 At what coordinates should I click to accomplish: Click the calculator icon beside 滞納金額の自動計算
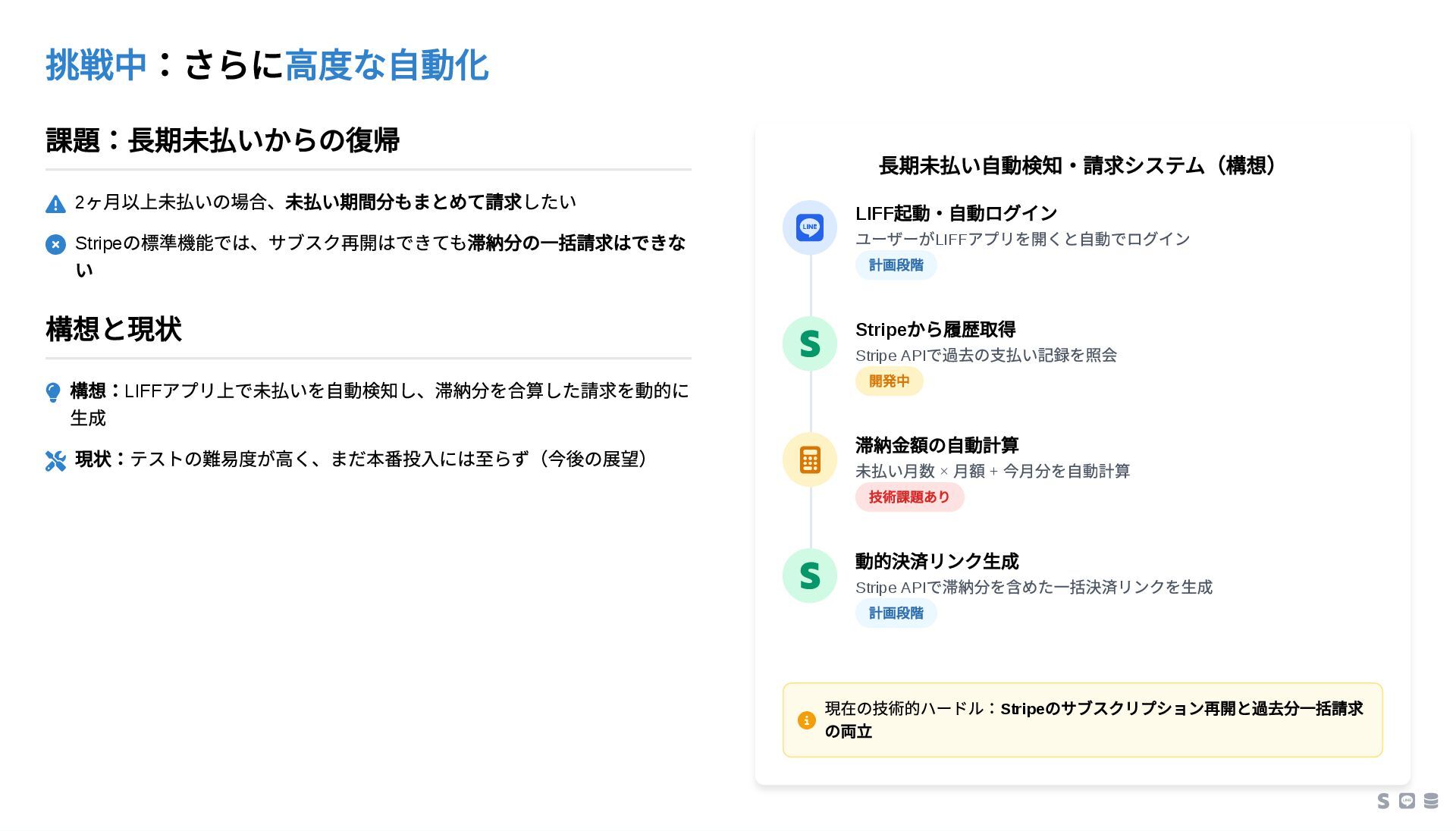pyautogui.click(x=810, y=459)
